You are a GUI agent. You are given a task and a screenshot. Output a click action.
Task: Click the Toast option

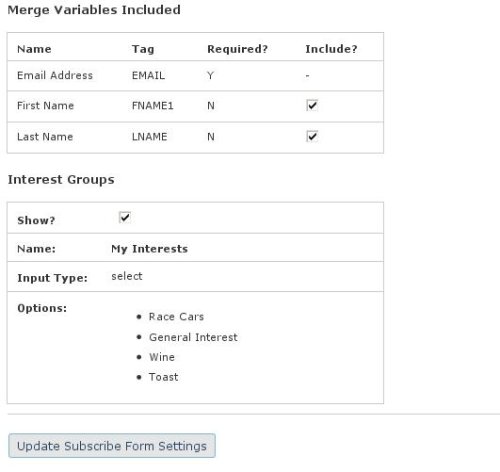[163, 377]
